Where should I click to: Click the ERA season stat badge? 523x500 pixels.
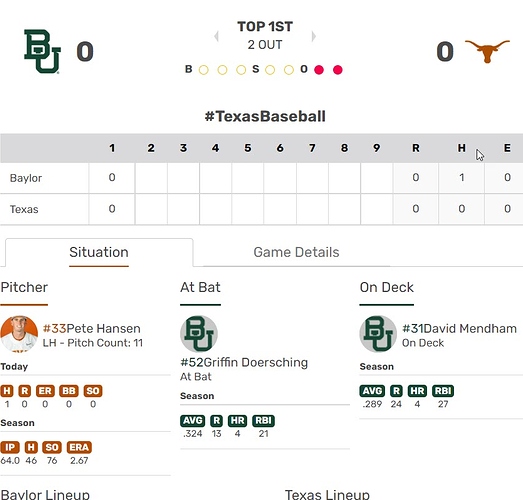tap(79, 447)
